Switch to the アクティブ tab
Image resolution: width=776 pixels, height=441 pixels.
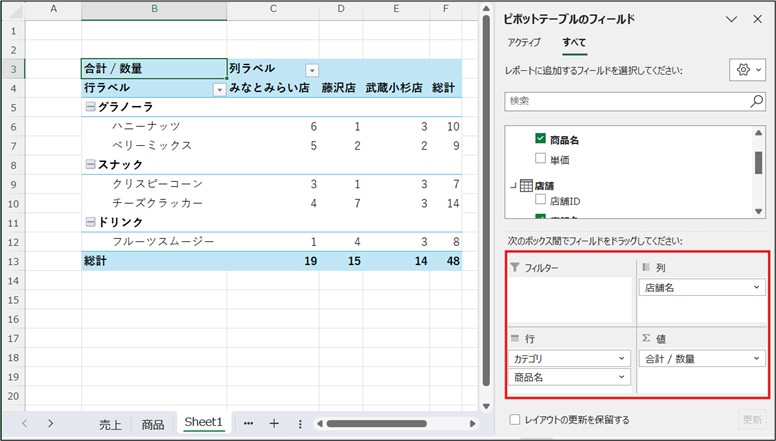524,43
